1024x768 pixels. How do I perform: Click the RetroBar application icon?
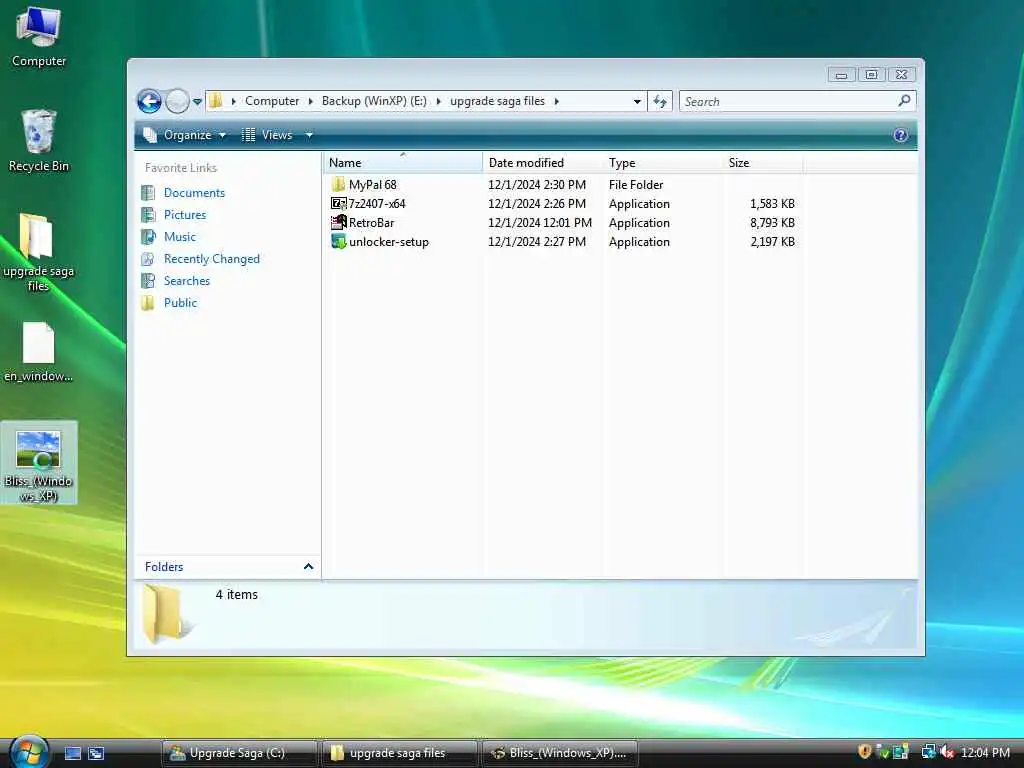[x=338, y=222]
